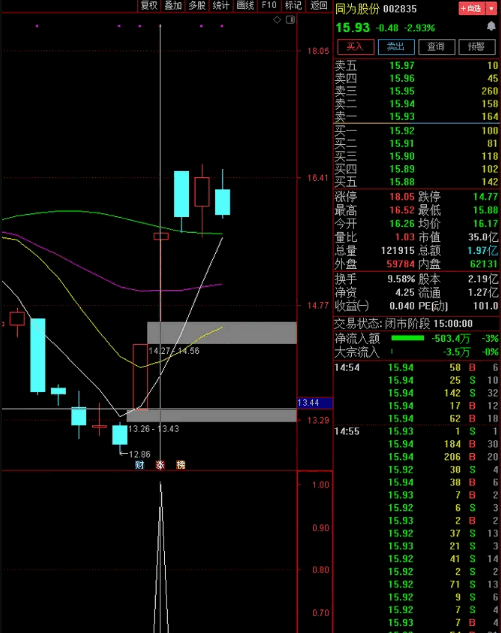501x633 pixels.
Task: Click the 最高 value 16.52
Action: 402,210
